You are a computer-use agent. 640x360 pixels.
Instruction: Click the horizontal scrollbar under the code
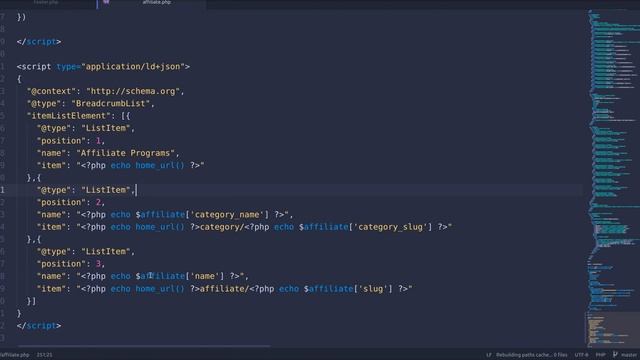coord(143,346)
